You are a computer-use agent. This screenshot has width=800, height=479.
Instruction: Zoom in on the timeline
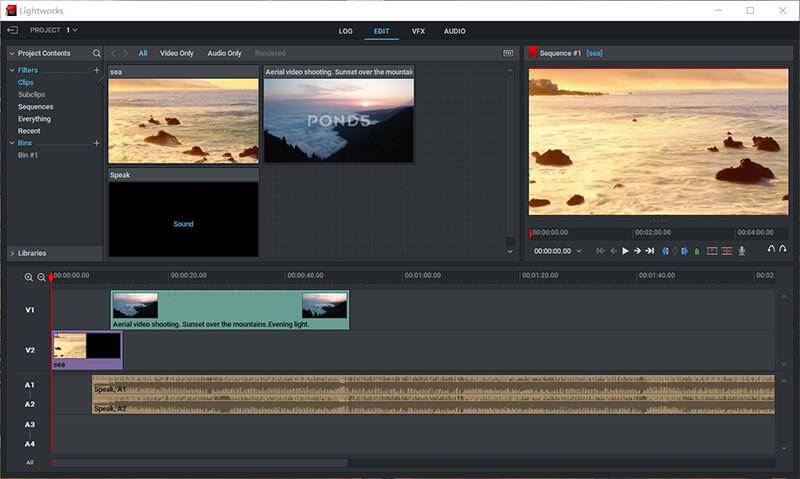pos(29,277)
